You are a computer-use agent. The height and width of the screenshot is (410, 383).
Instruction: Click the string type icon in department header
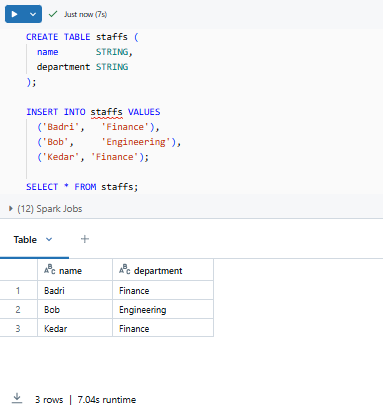(x=124, y=269)
